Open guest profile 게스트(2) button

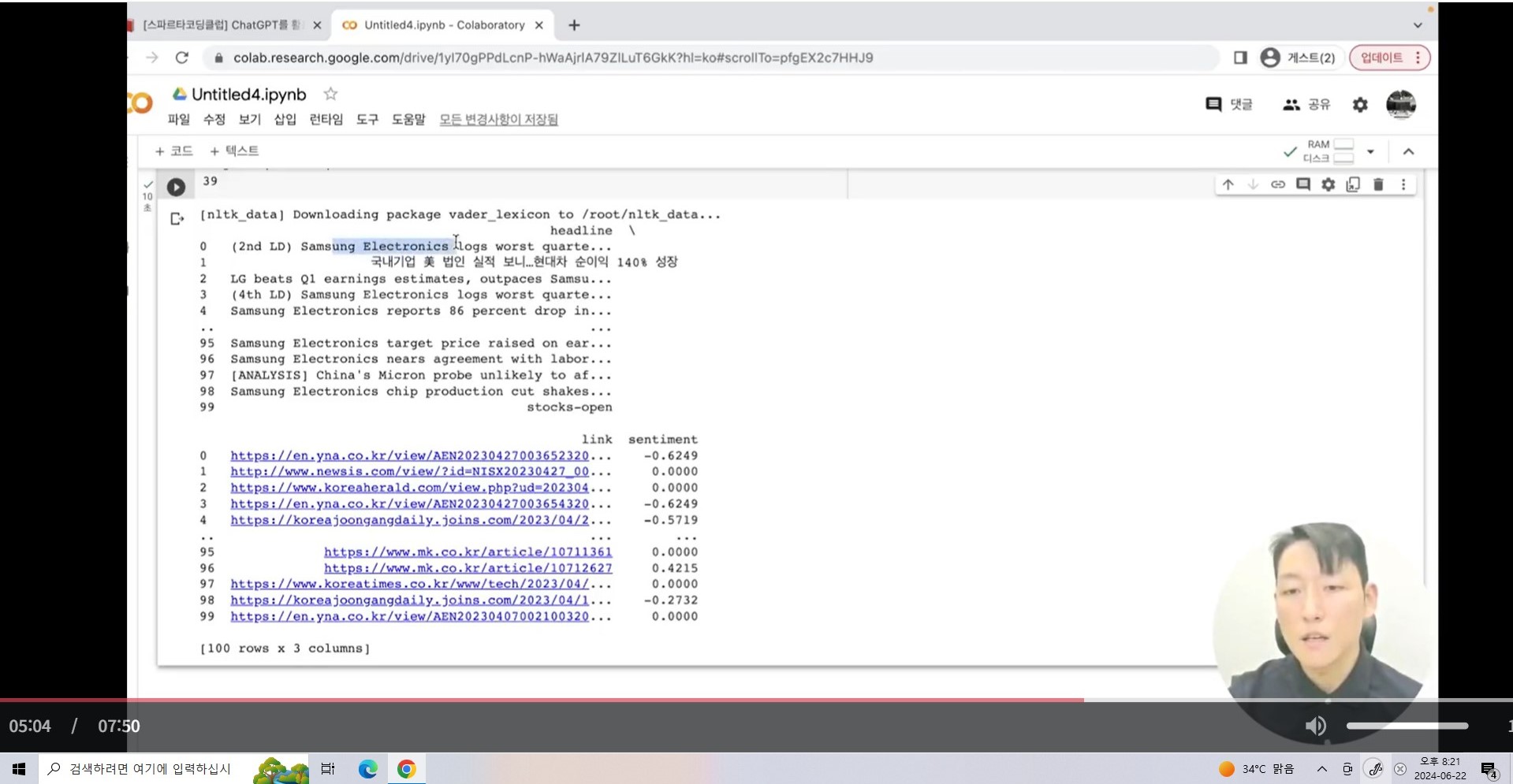(x=1298, y=58)
